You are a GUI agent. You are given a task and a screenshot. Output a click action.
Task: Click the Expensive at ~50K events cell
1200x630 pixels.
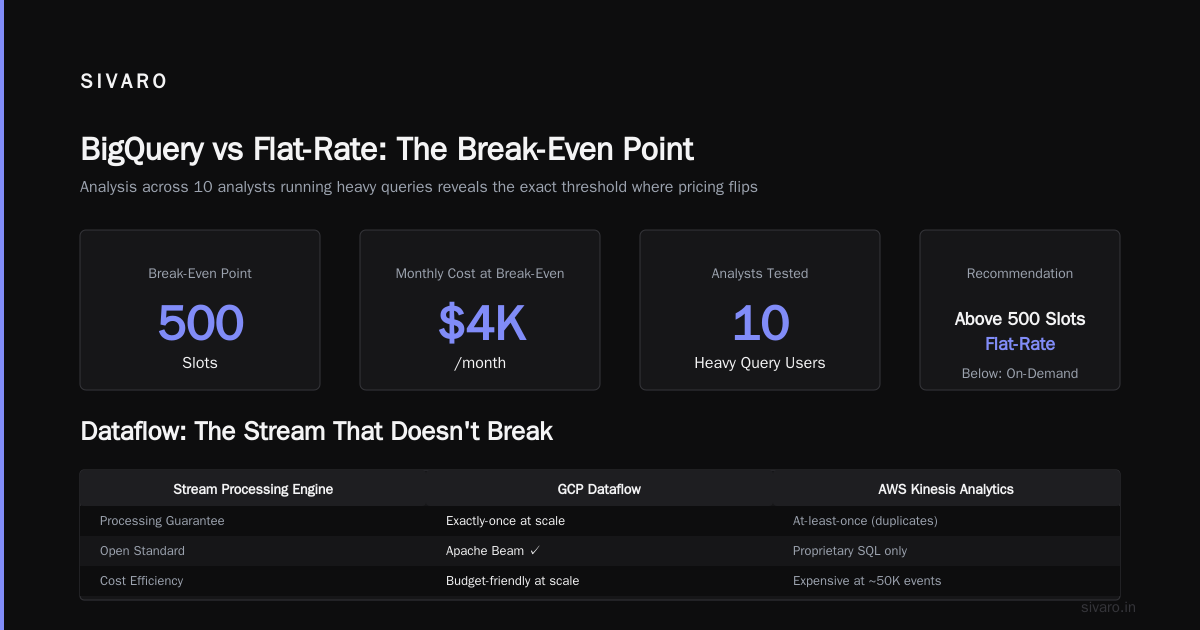867,581
